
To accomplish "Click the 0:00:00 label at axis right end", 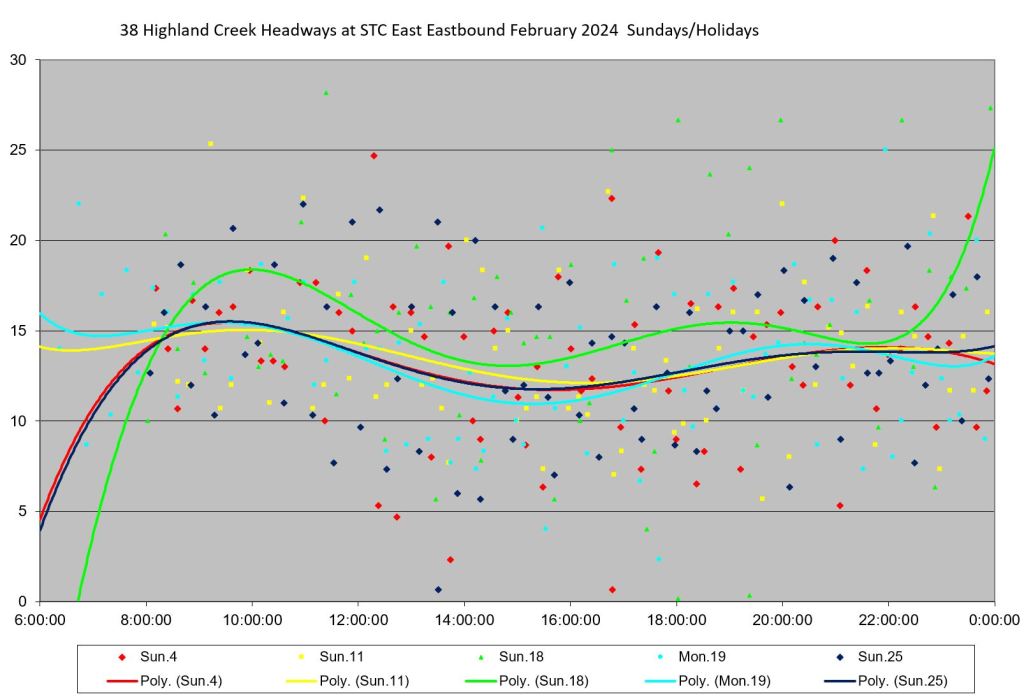I will 994,619.
